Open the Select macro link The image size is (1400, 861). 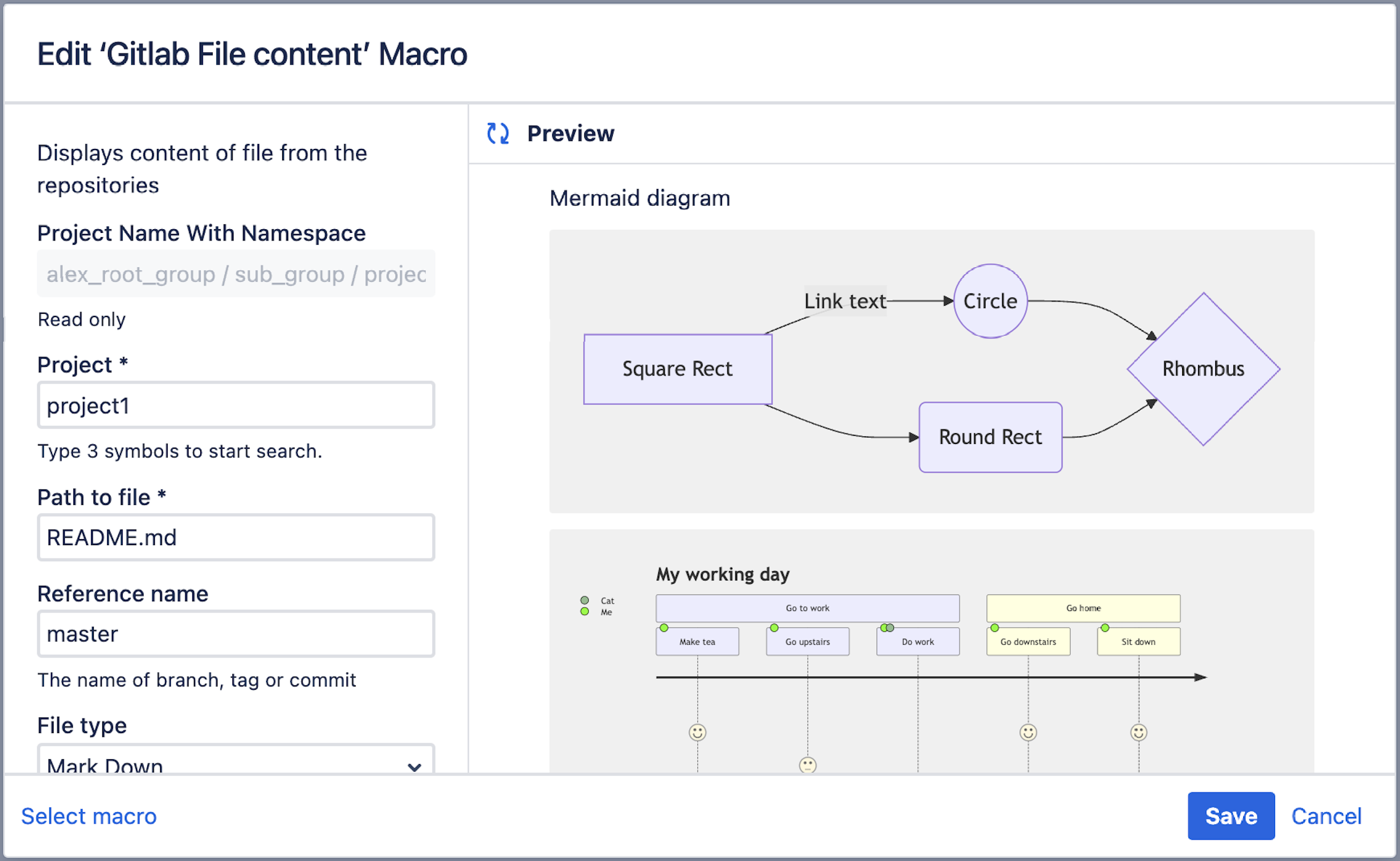pyautogui.click(x=89, y=815)
